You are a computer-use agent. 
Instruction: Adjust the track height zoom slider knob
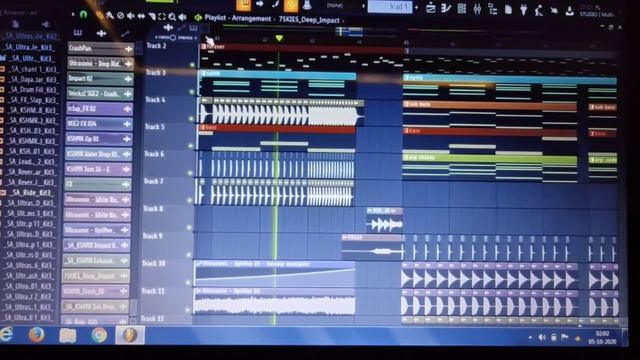pos(173,38)
